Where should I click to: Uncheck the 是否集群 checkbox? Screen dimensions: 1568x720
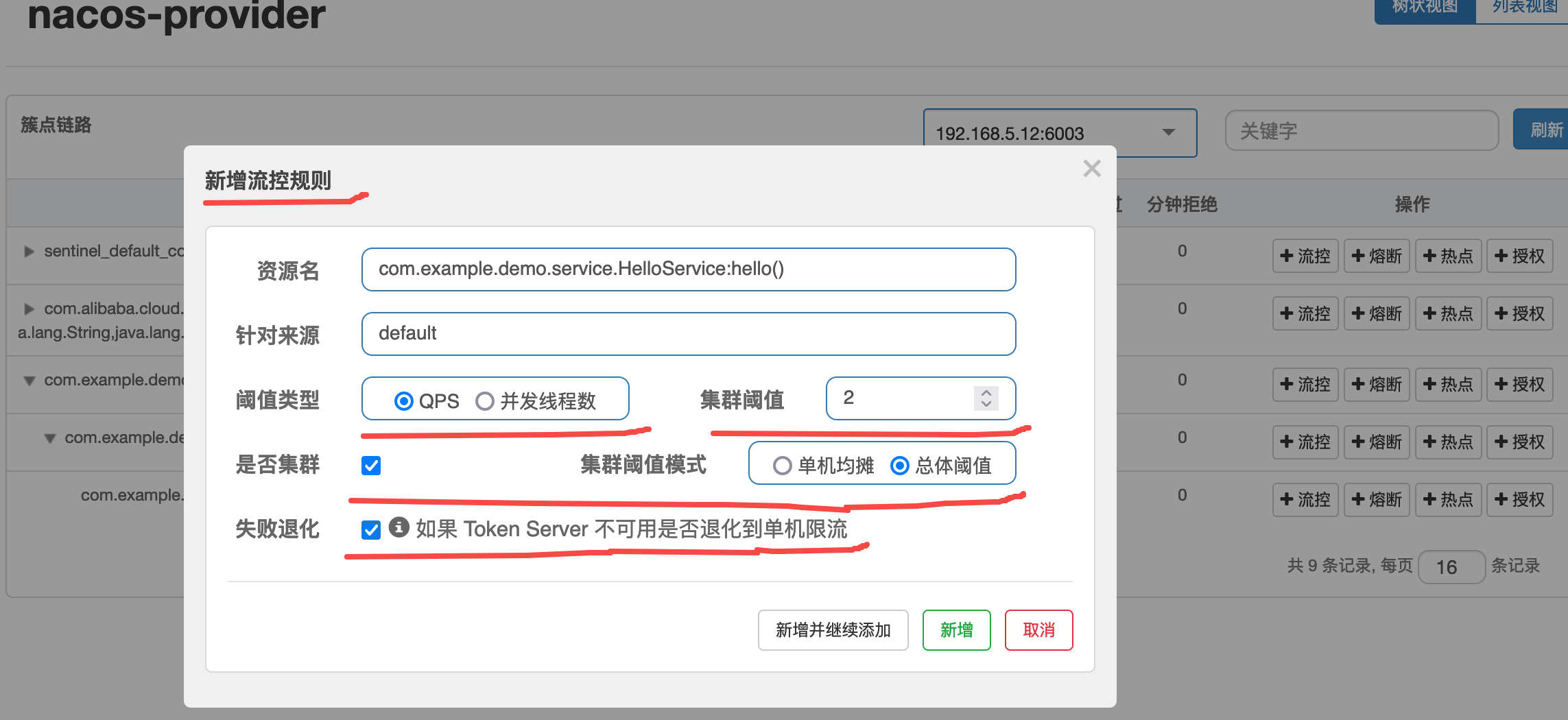[x=370, y=465]
